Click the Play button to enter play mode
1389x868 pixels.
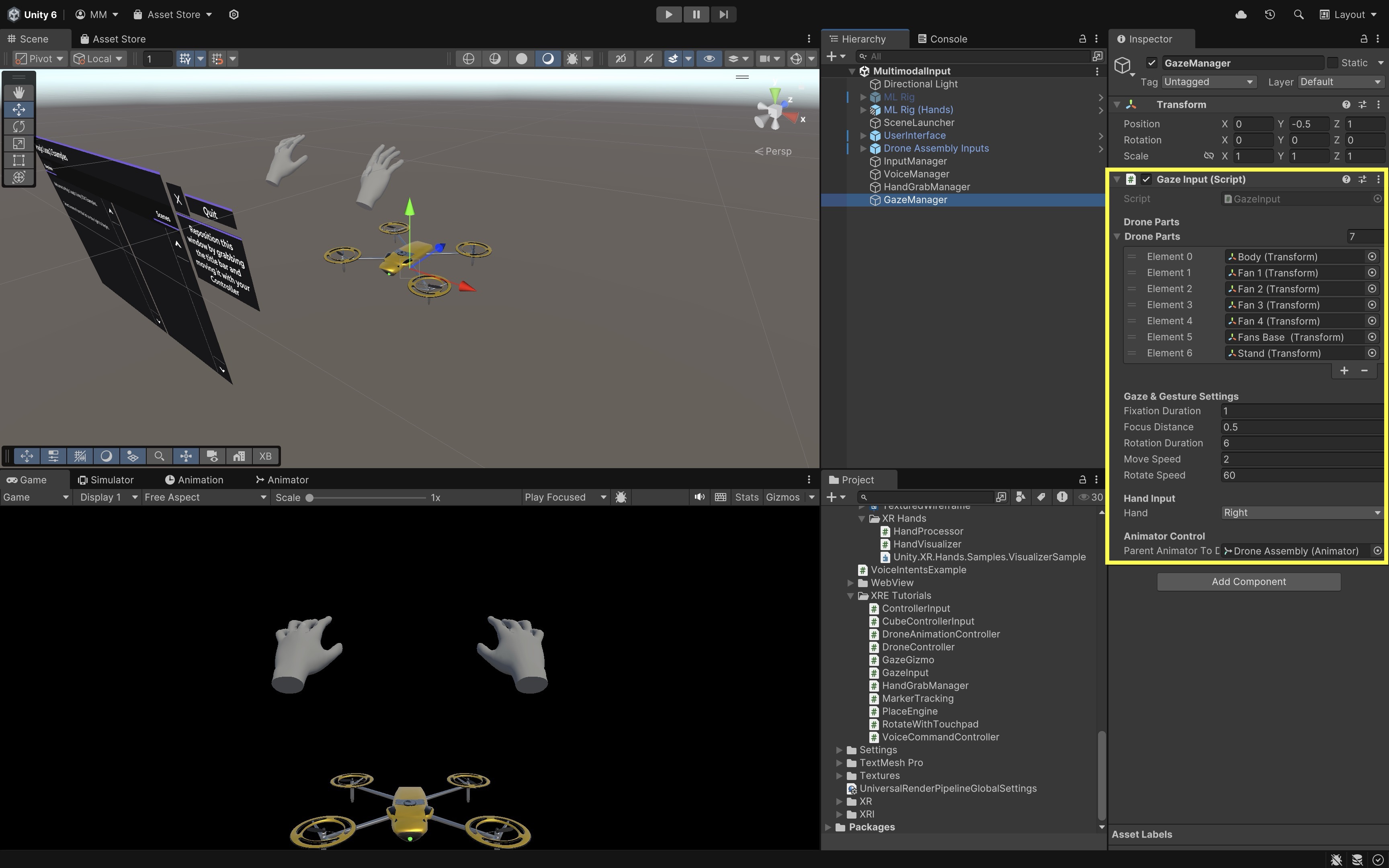(669, 14)
